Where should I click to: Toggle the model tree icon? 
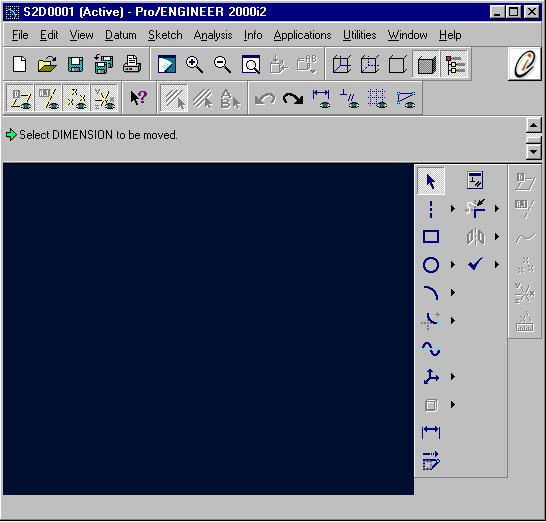(454, 64)
